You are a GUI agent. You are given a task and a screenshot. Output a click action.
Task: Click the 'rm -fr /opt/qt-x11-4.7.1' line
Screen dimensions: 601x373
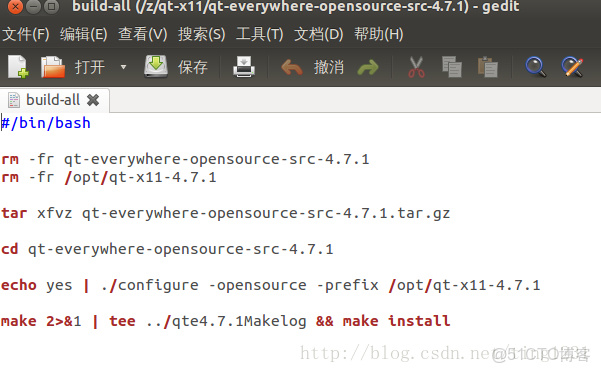(109, 177)
